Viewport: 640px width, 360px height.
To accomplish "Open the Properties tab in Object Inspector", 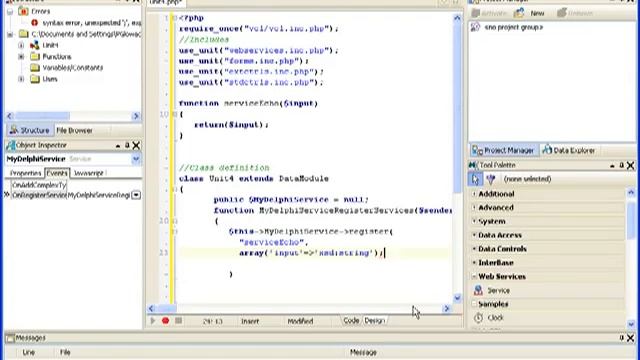I will pyautogui.click(x=25, y=173).
